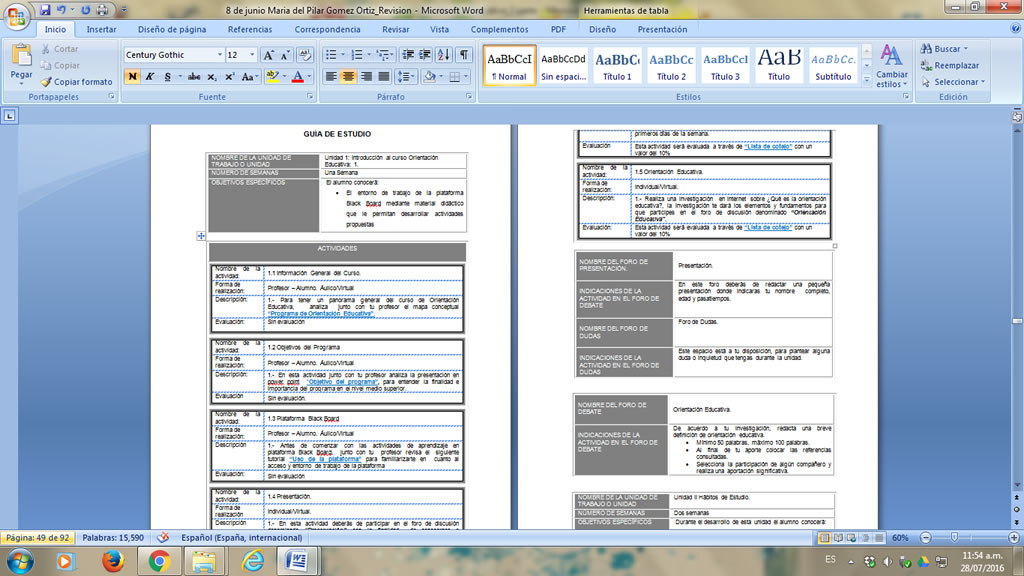Viewport: 1024px width, 576px height.
Task: Expand the styles gallery
Action: click(x=867, y=80)
